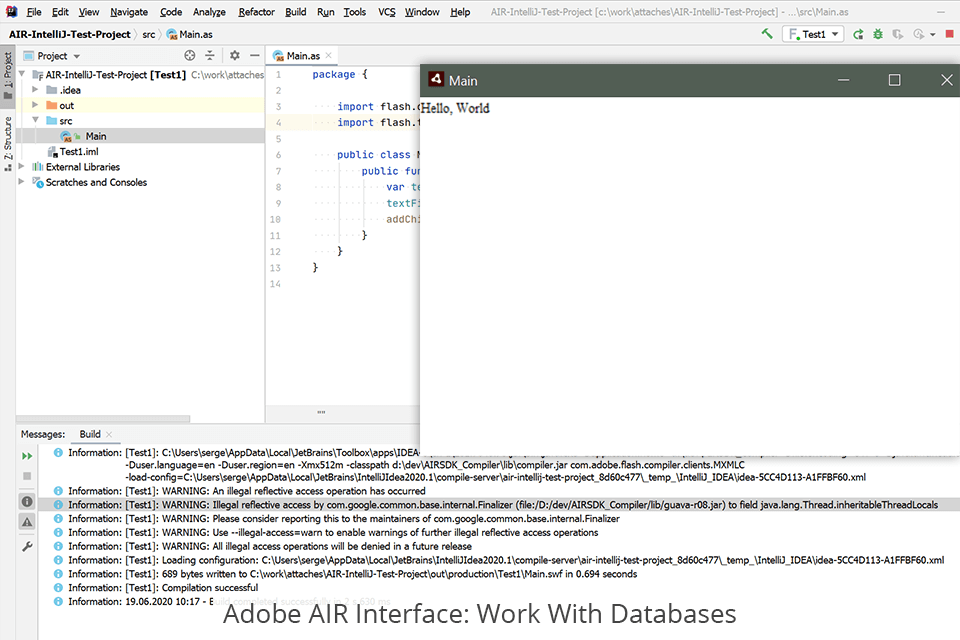Expand External Libraries node
960x640 pixels.
tap(21, 167)
